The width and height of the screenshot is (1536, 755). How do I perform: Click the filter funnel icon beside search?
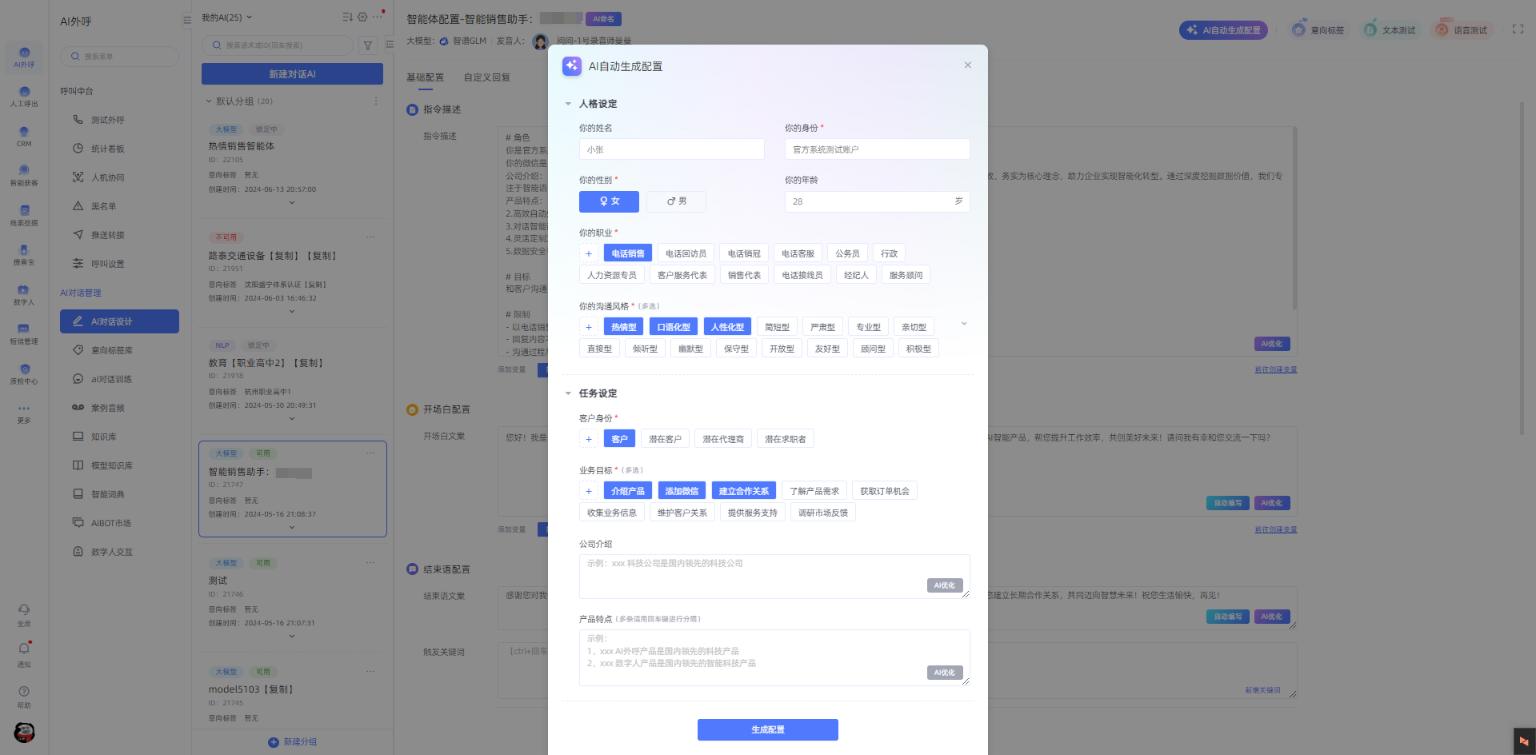click(x=367, y=45)
